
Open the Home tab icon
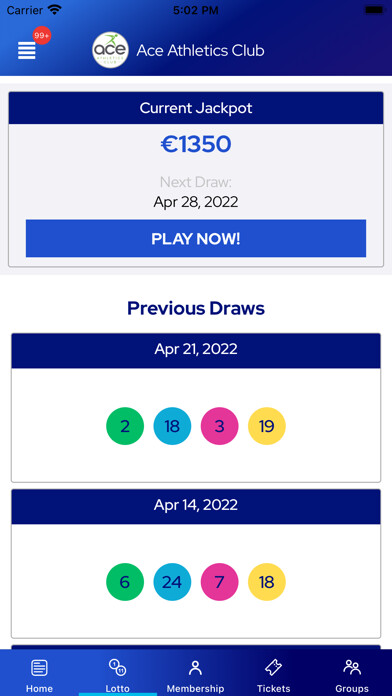pos(39,667)
